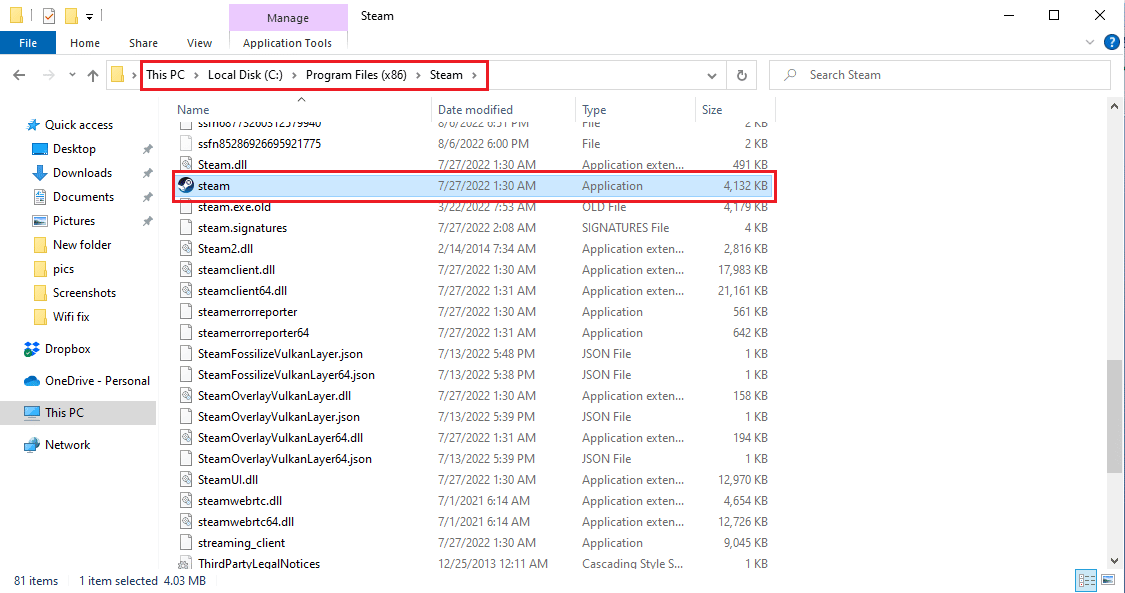Click the Forward navigation arrow

click(49, 75)
